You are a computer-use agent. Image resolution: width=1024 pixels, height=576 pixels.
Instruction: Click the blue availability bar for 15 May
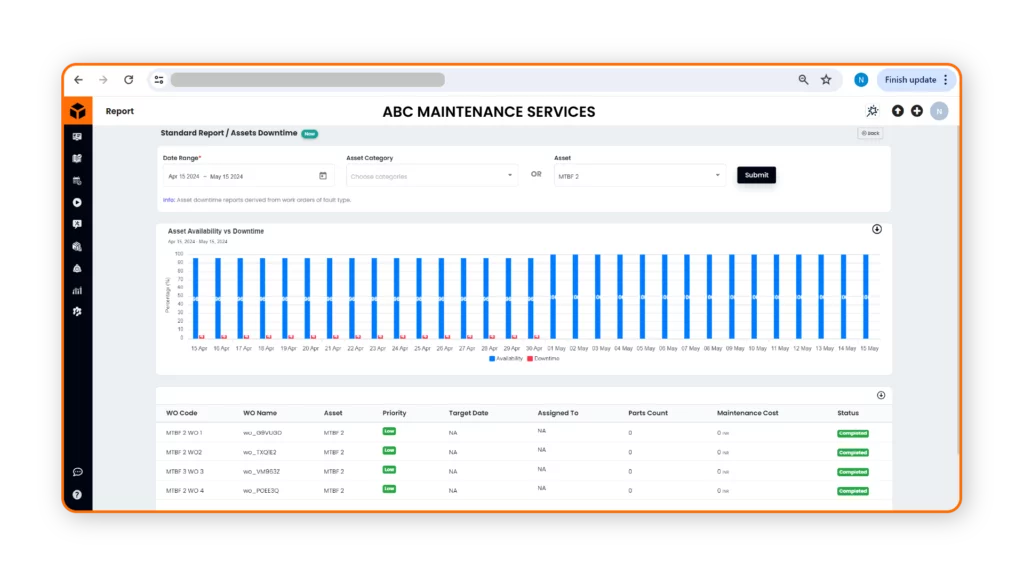click(866, 296)
